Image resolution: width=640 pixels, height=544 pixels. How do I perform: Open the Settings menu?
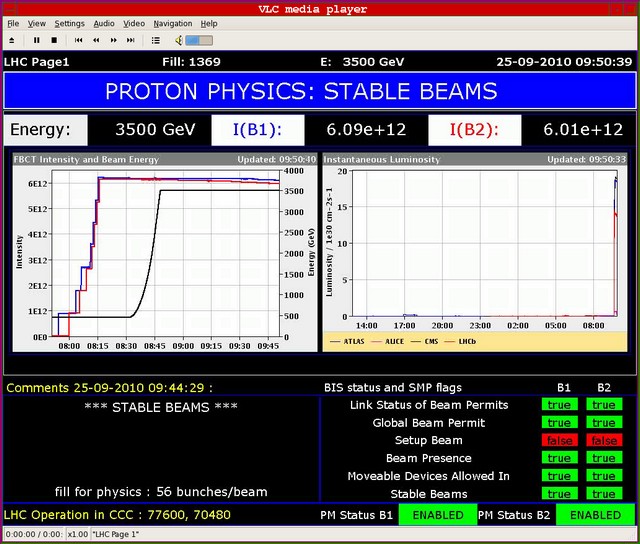click(x=69, y=24)
